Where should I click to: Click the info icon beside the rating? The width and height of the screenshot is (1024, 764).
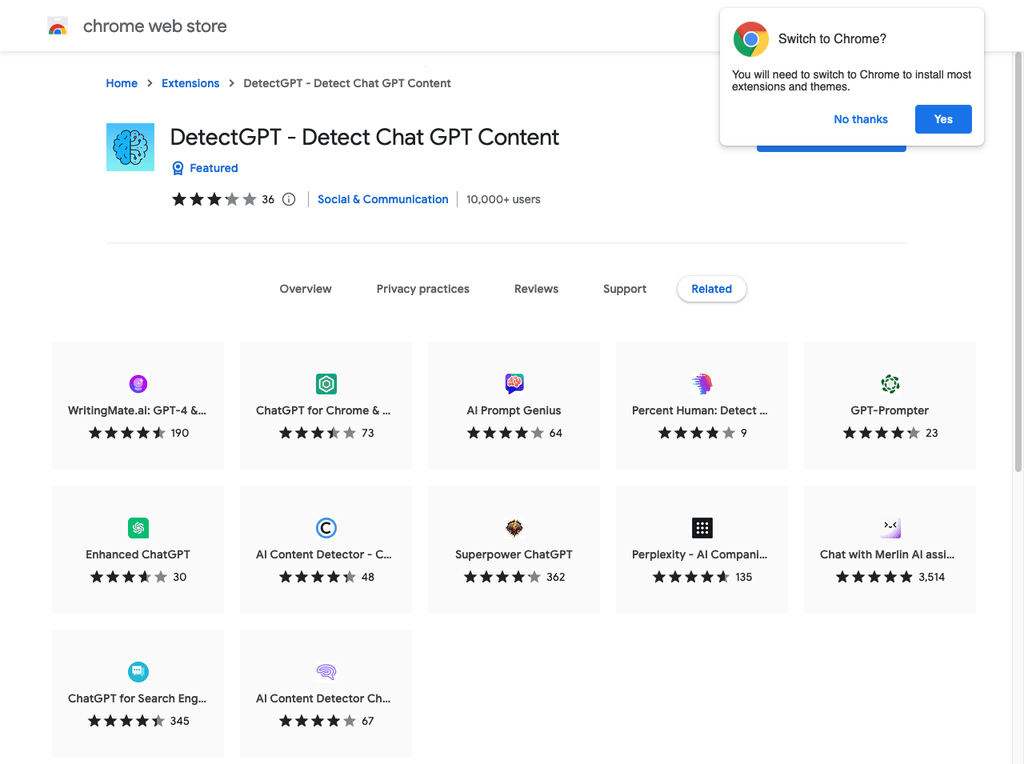pos(288,199)
